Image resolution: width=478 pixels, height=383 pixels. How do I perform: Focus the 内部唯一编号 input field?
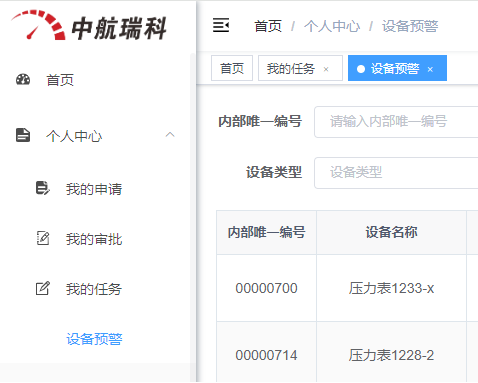[x=396, y=122]
